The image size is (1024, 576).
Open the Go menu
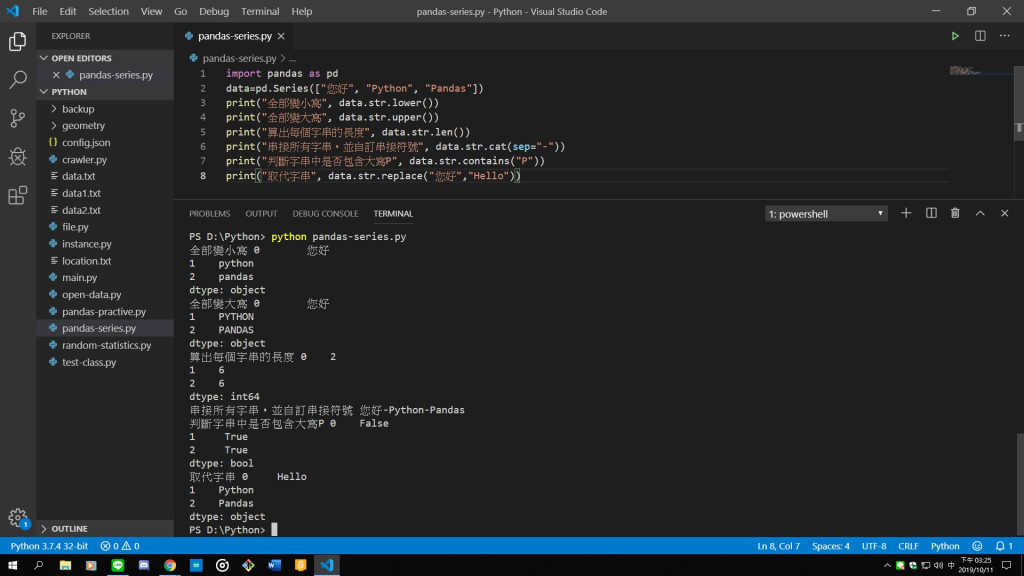180,11
